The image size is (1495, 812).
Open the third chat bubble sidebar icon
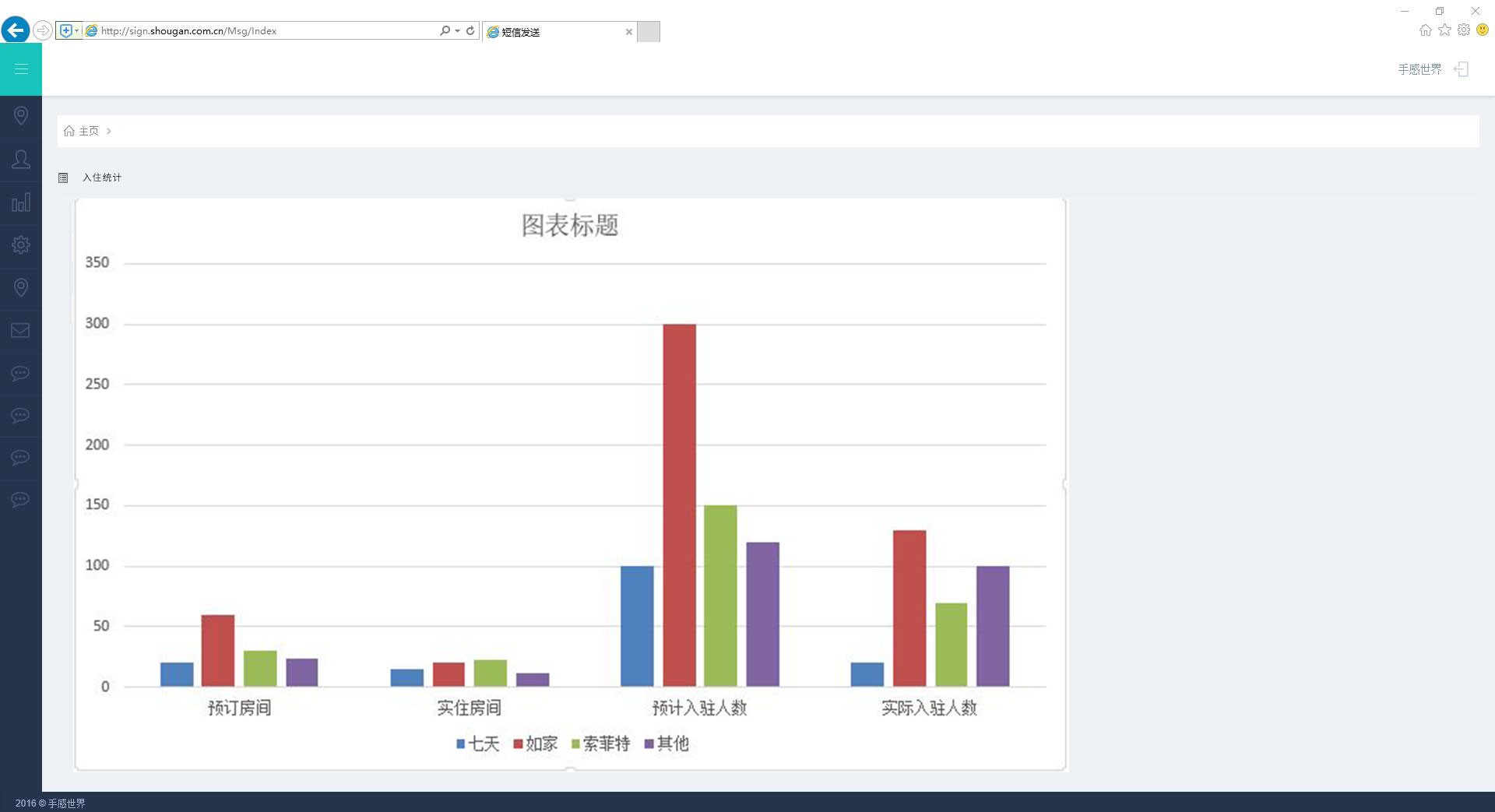21,457
